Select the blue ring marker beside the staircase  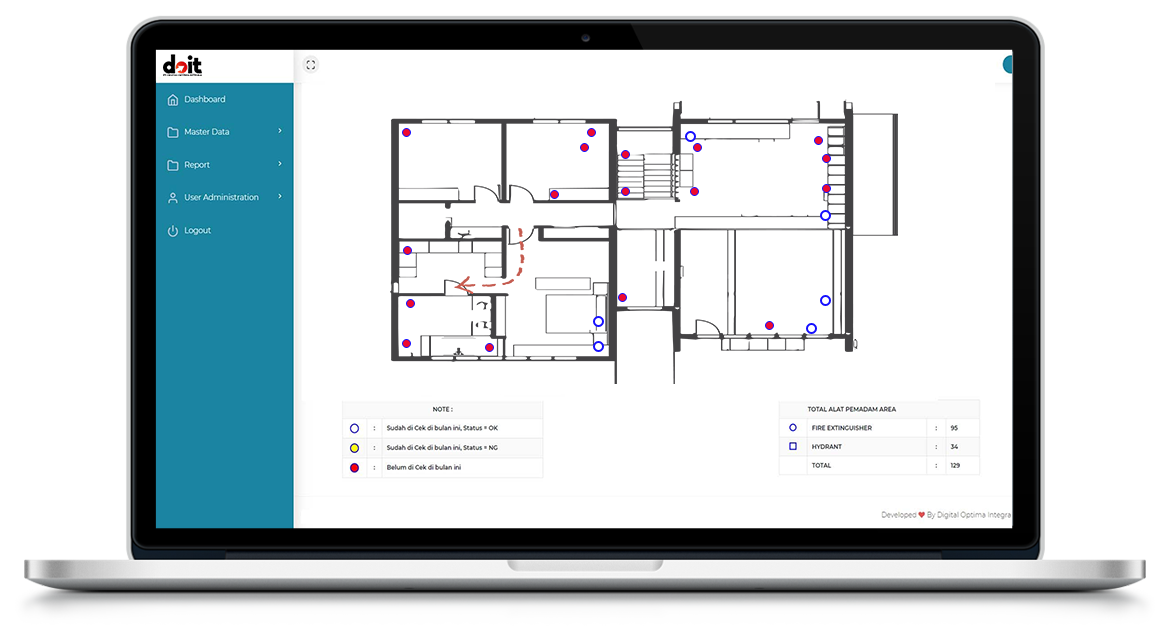click(690, 136)
